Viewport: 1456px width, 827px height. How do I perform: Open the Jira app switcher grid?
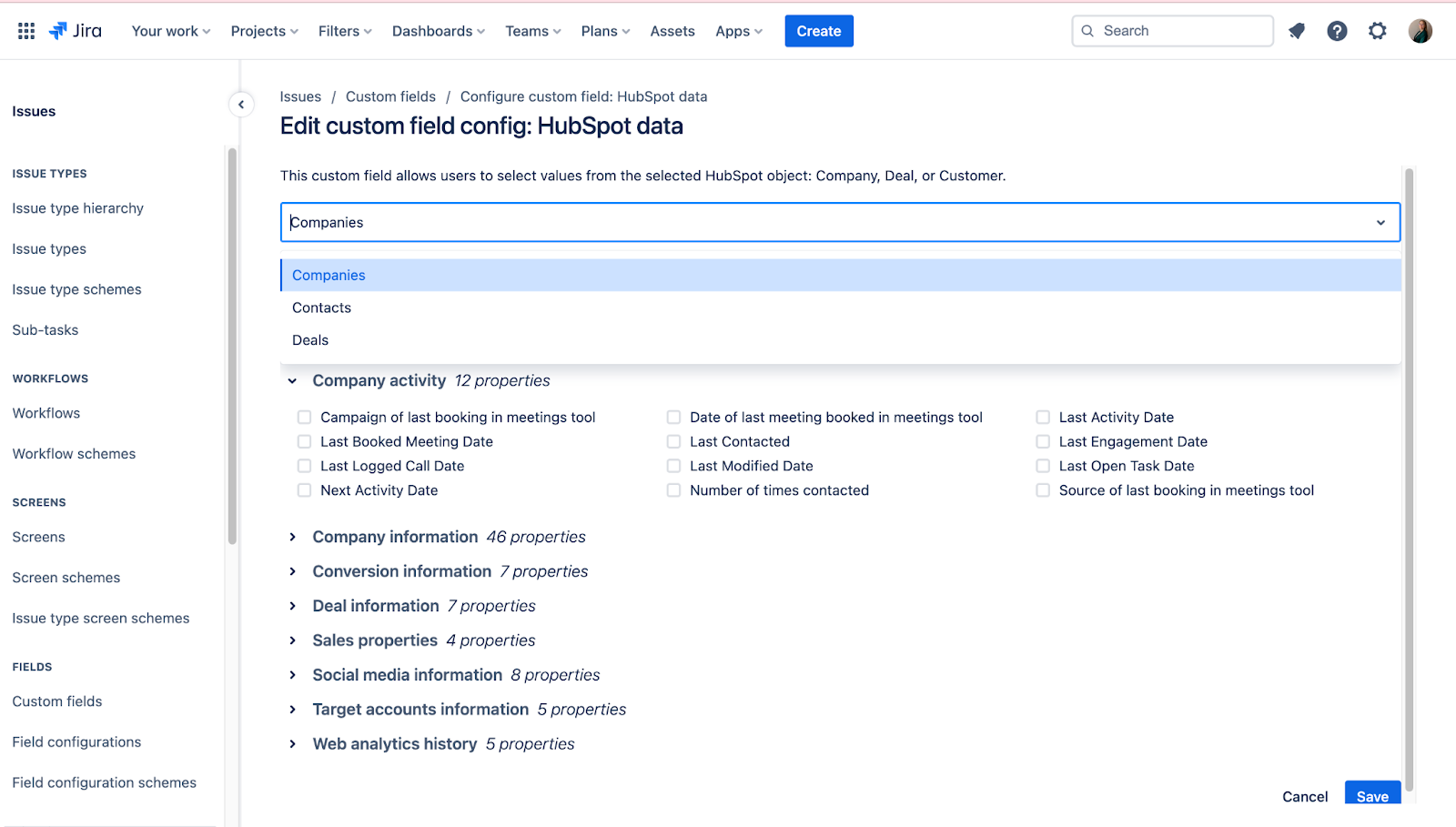point(25,30)
